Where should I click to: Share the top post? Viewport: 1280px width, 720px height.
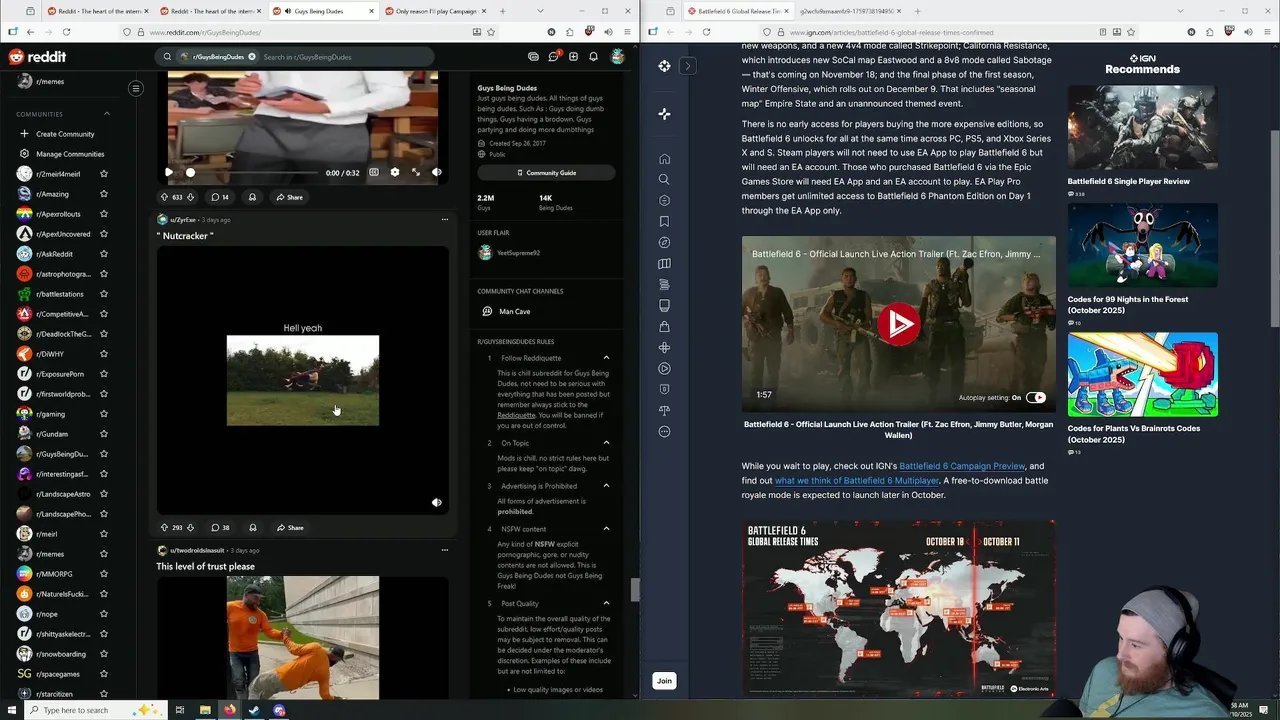[x=290, y=197]
